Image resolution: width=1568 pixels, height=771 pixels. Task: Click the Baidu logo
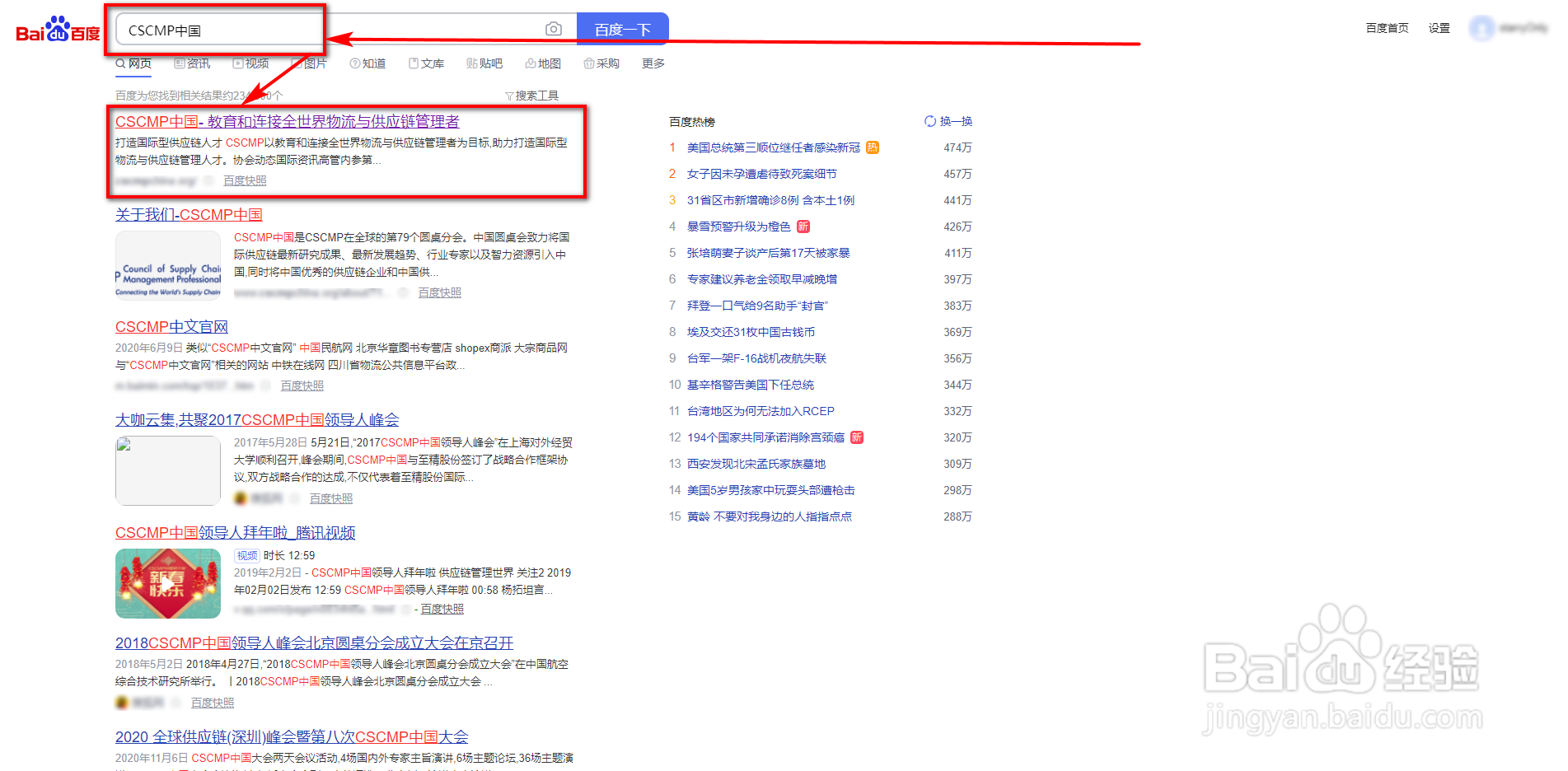point(58,30)
